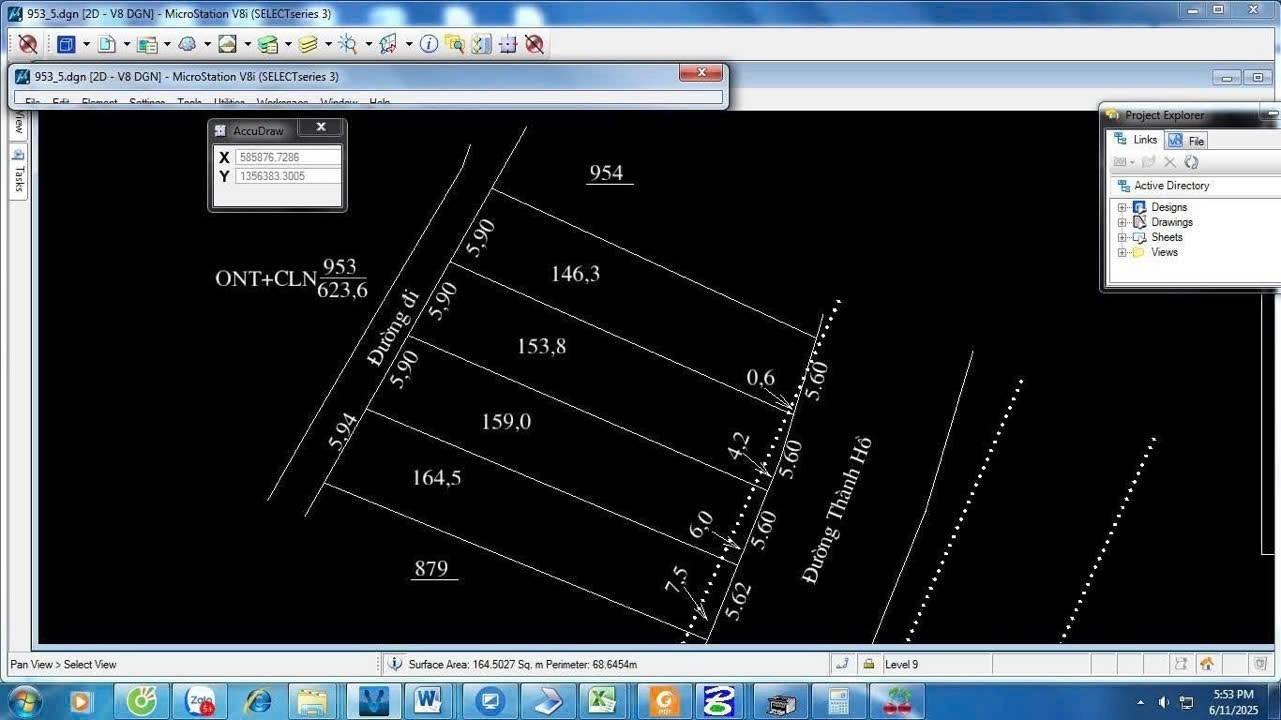Expand the Designs tree node
Image resolution: width=1281 pixels, height=720 pixels.
click(x=1122, y=208)
